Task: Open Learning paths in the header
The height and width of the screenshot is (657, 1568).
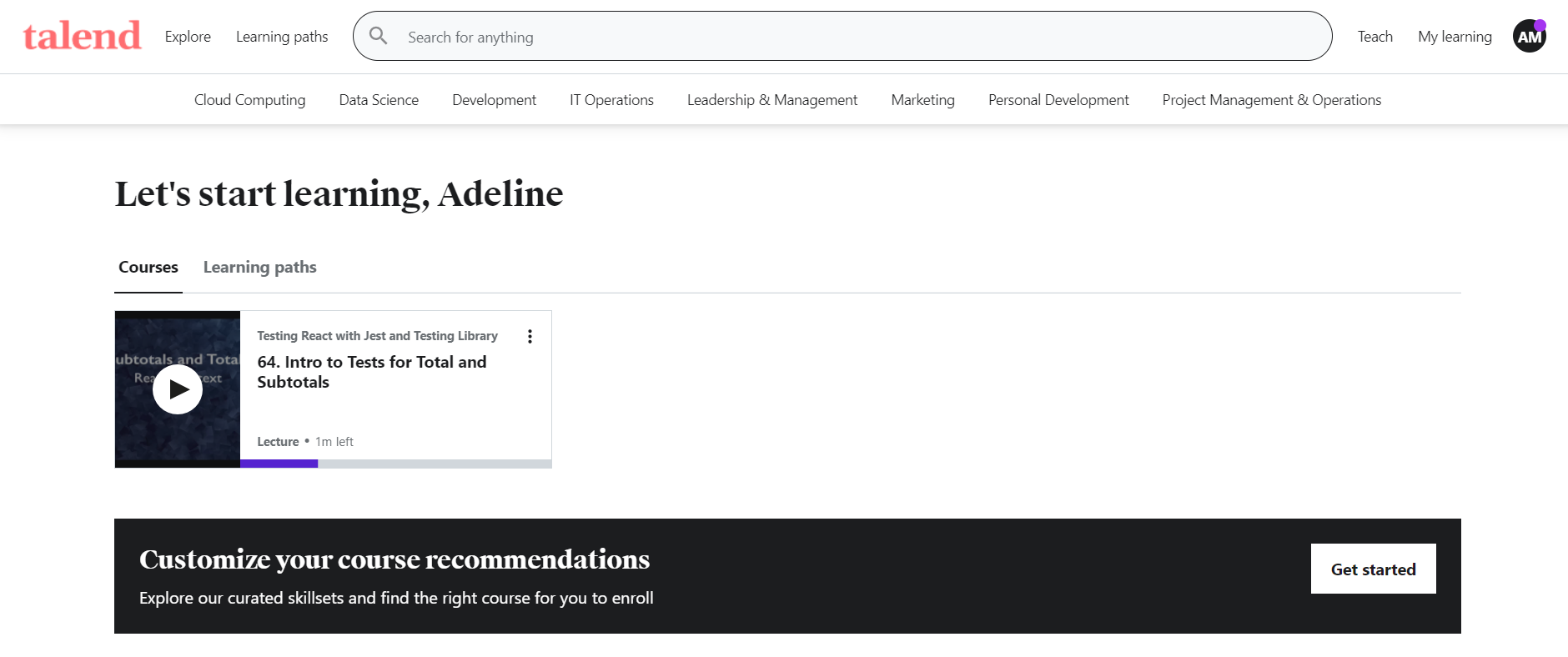Action: (x=282, y=37)
